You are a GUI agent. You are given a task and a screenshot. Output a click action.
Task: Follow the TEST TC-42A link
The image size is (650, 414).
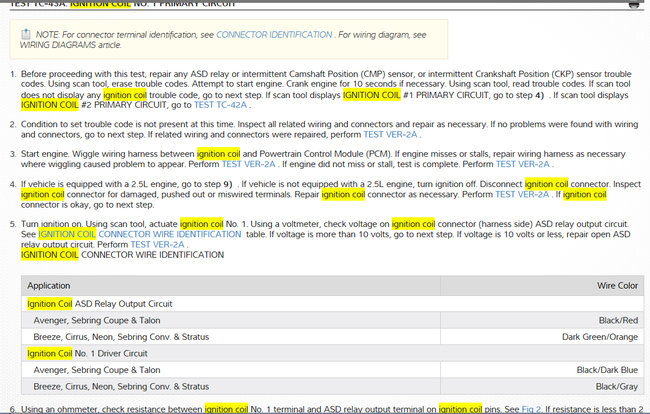(221, 105)
